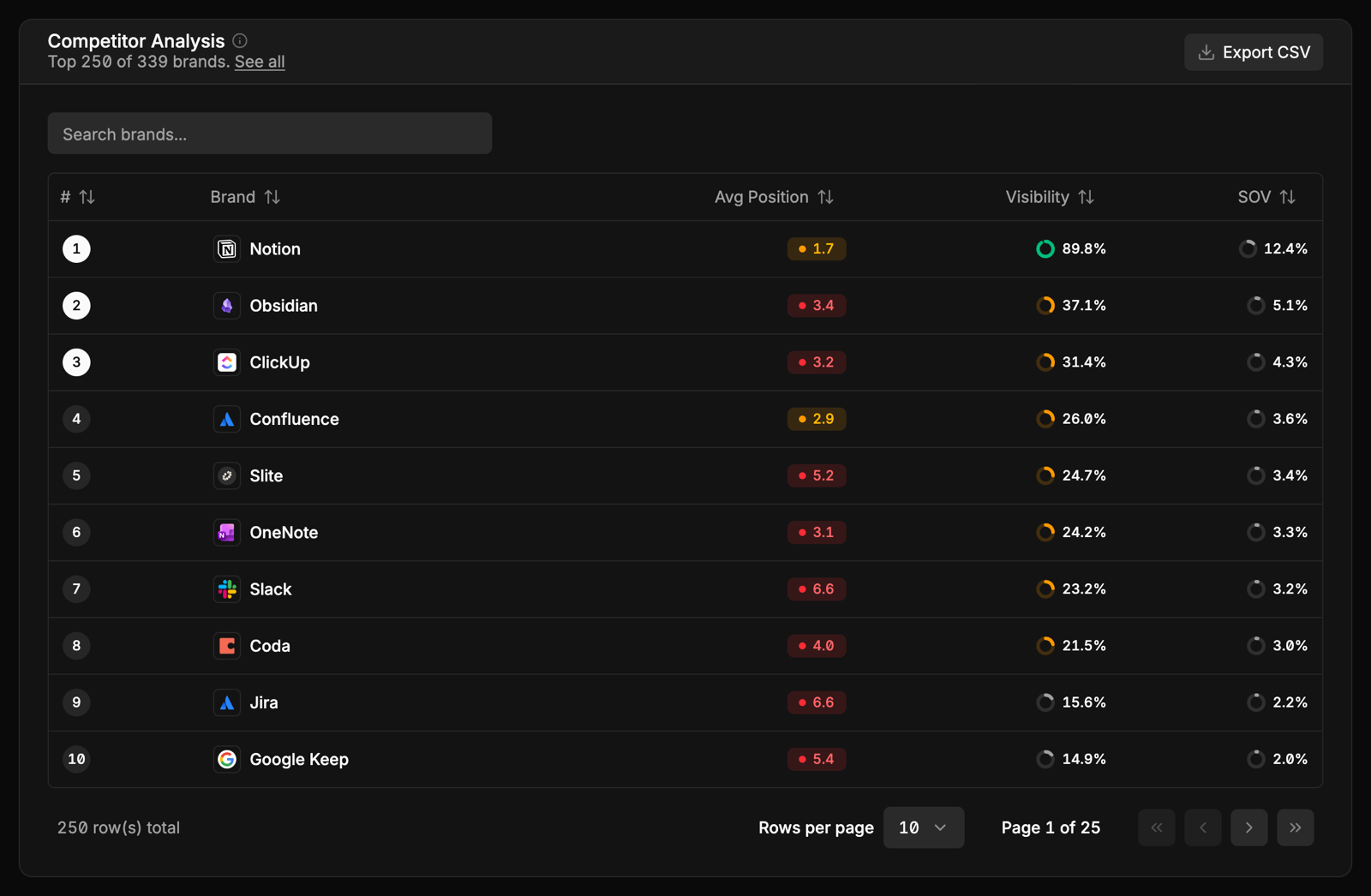
Task: Go to the previous page
Action: tap(1203, 827)
